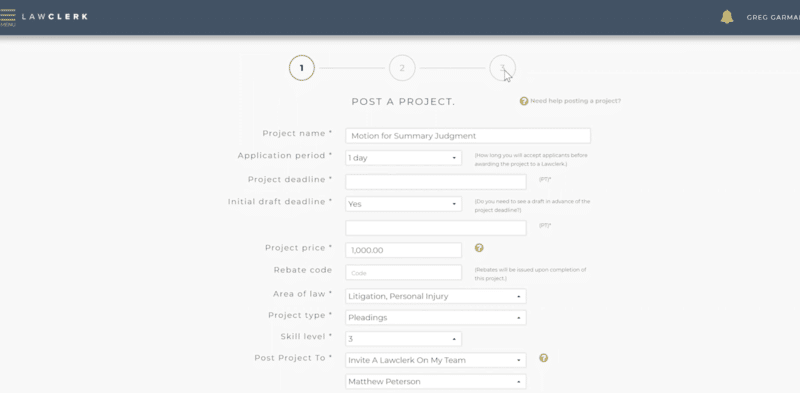Screen dimensions: 800x393
Task: Expand Post Project To dropdown
Action: [x=436, y=360]
